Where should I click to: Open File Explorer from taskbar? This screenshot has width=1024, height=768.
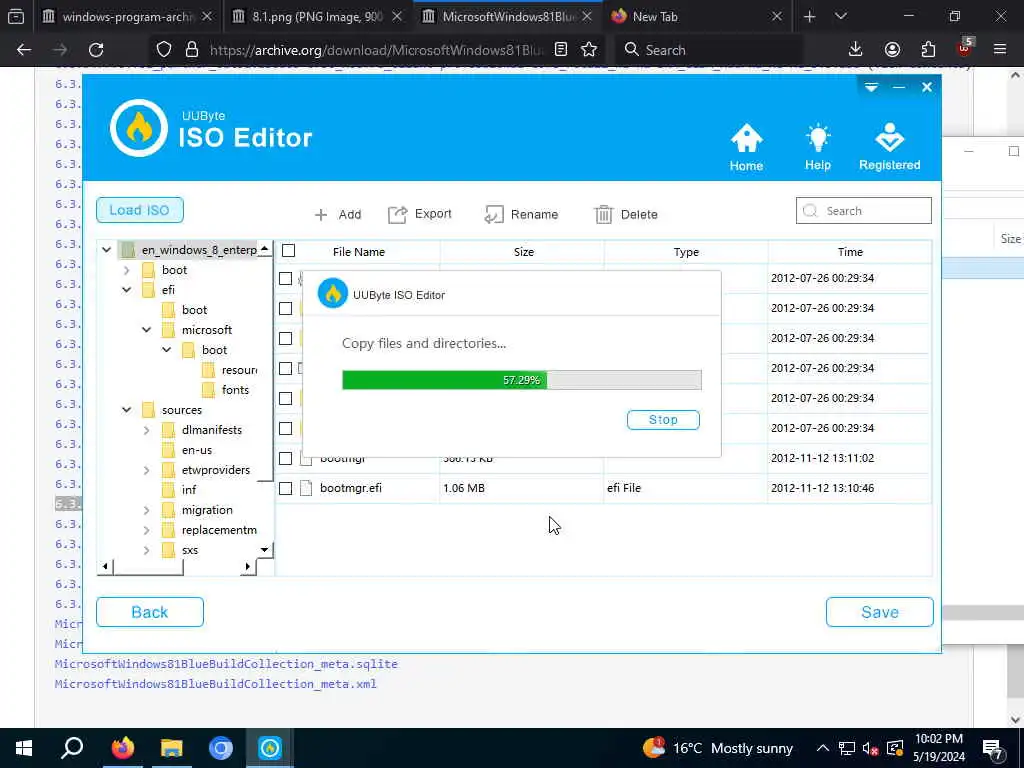pos(171,748)
